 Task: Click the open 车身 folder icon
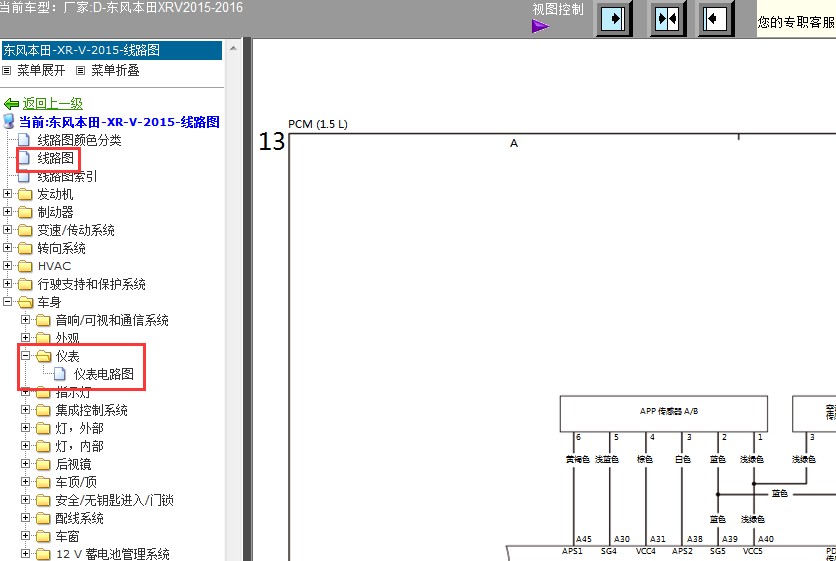(25, 302)
